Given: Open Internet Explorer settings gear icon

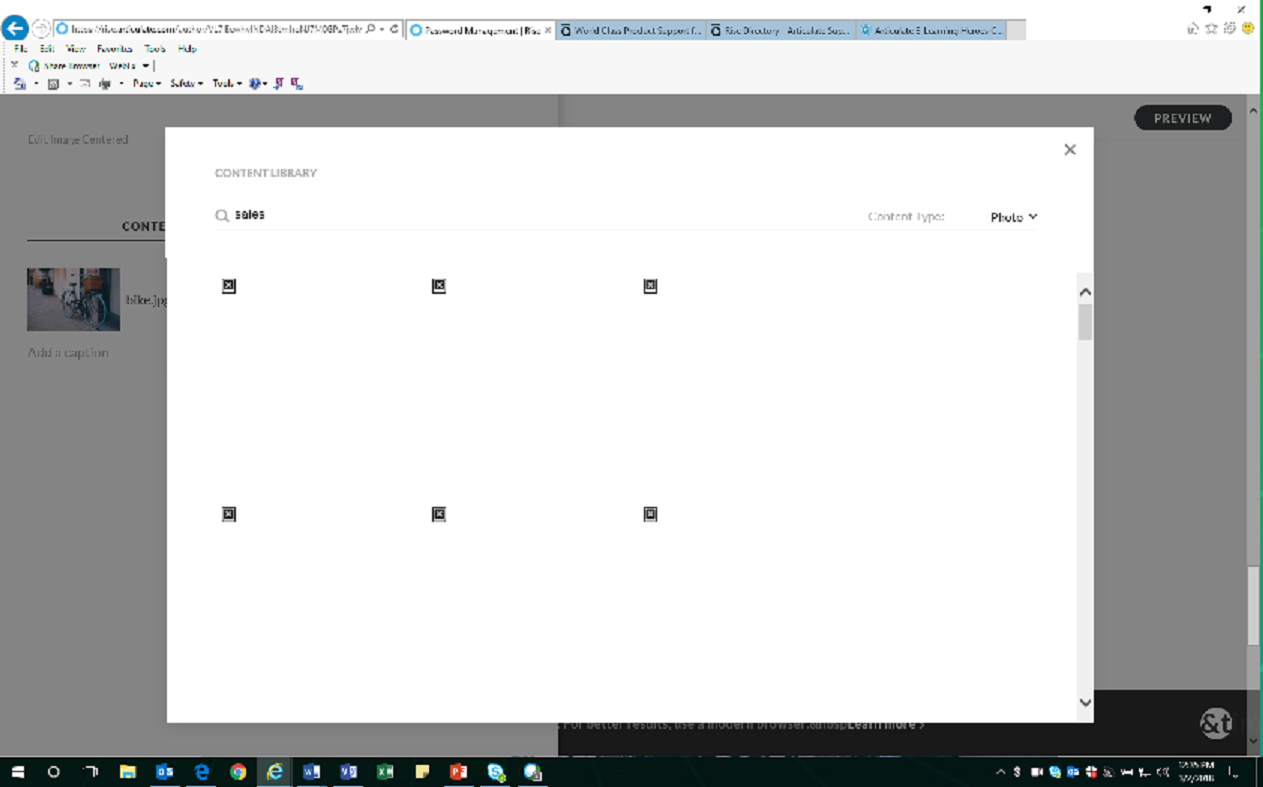Looking at the screenshot, I should (1229, 28).
